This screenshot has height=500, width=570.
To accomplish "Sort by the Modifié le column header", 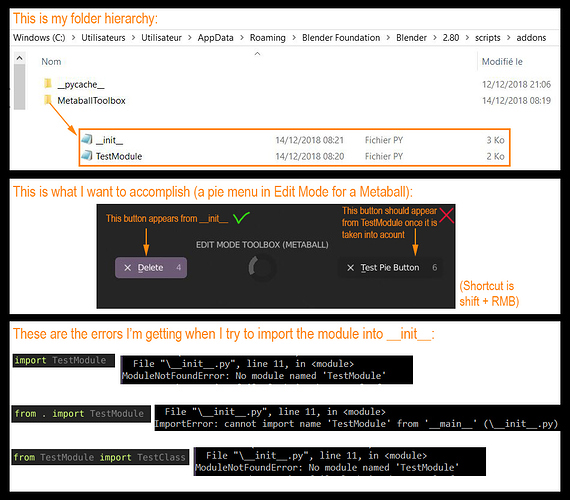I will 502,62.
